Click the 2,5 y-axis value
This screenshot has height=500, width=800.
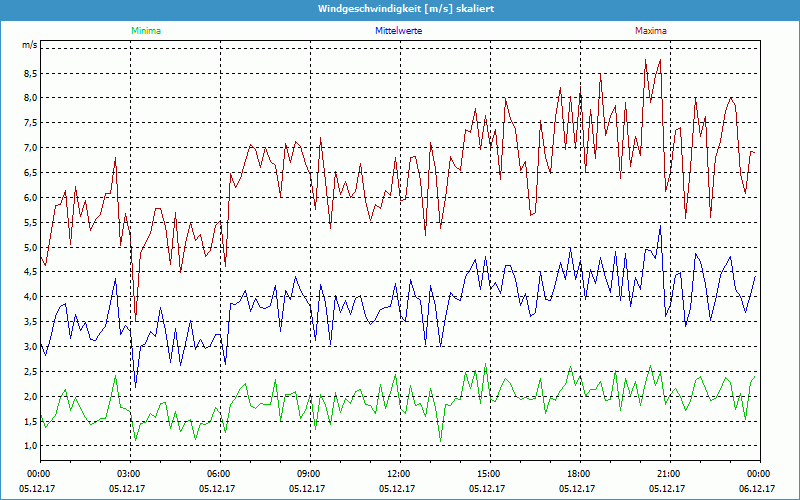point(31,372)
